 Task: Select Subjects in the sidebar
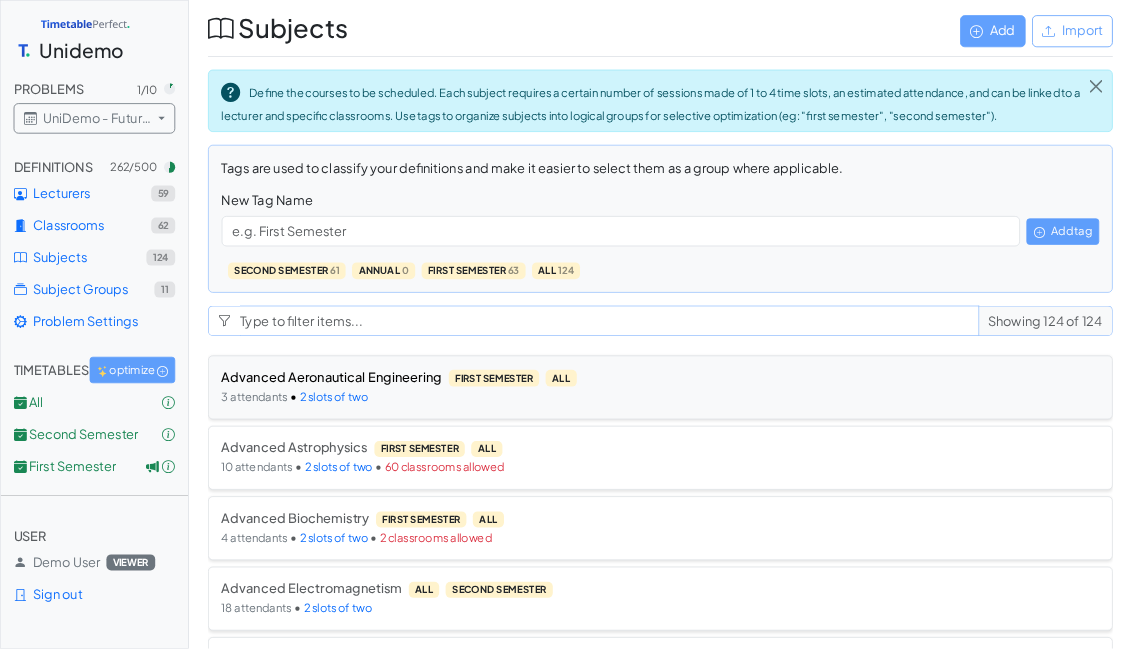60,258
